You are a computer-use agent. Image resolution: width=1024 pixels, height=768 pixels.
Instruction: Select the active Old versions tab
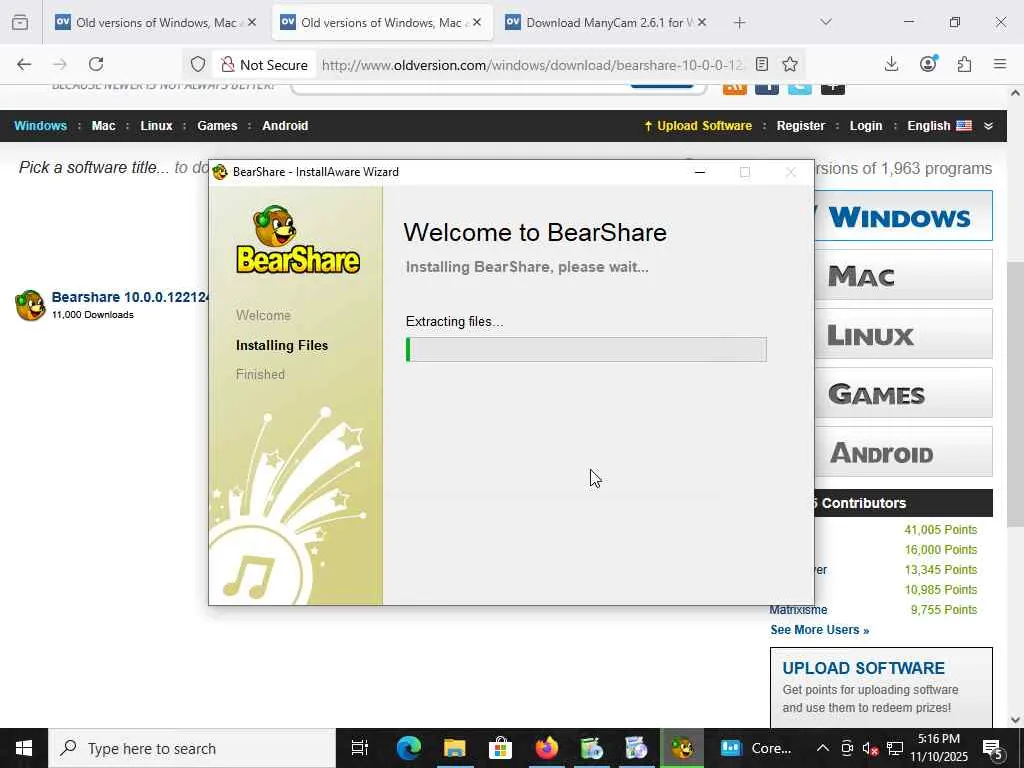click(x=382, y=22)
